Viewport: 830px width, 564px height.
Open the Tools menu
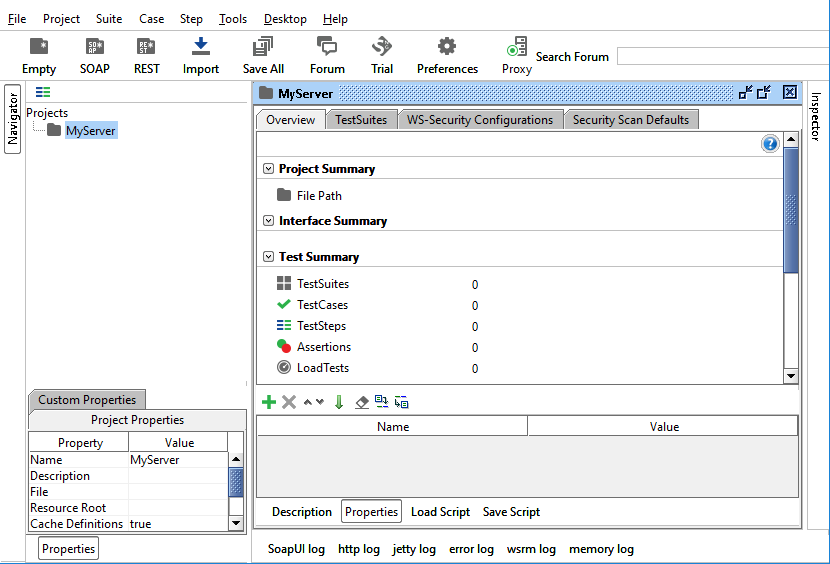(x=233, y=19)
